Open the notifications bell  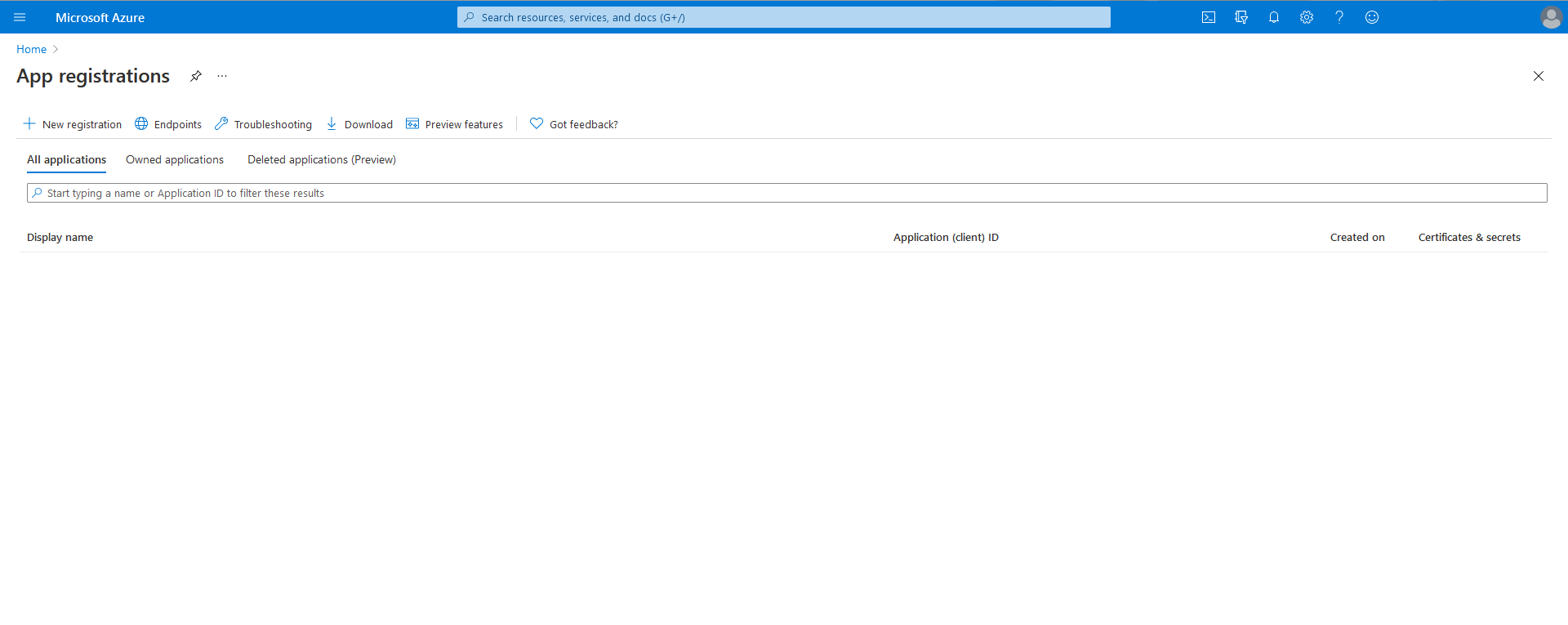(x=1274, y=17)
